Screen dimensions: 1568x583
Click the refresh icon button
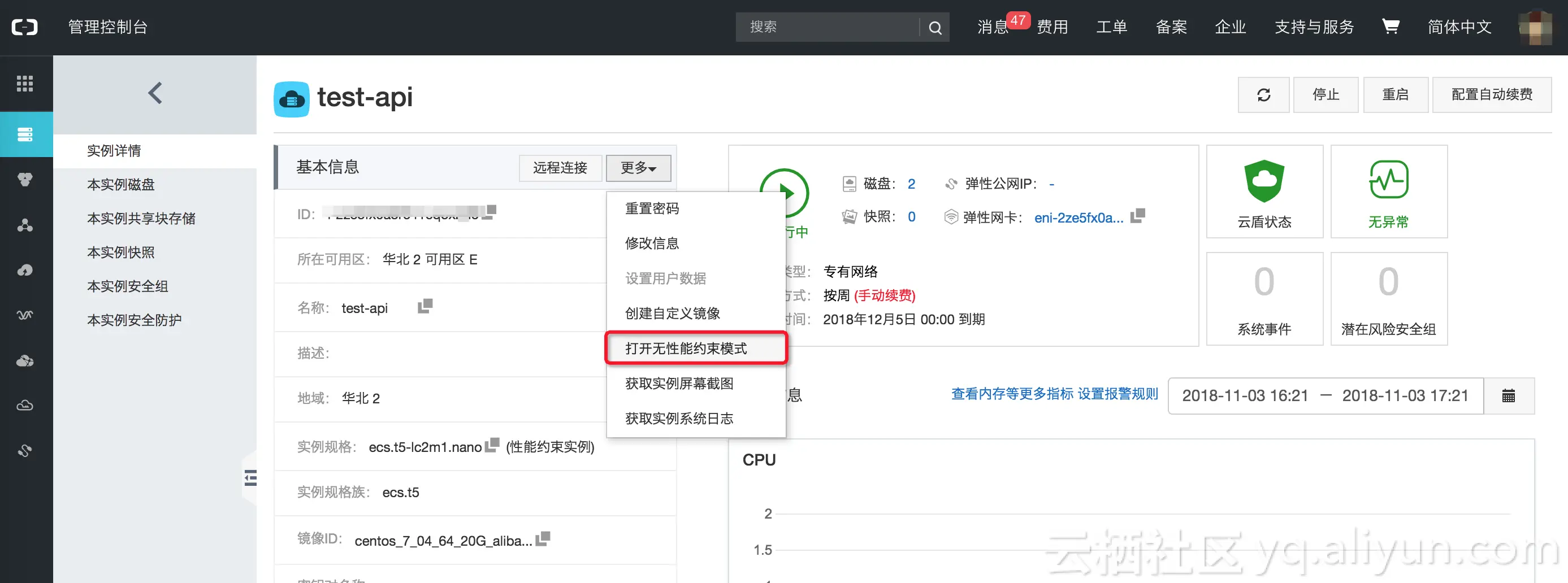1263,95
